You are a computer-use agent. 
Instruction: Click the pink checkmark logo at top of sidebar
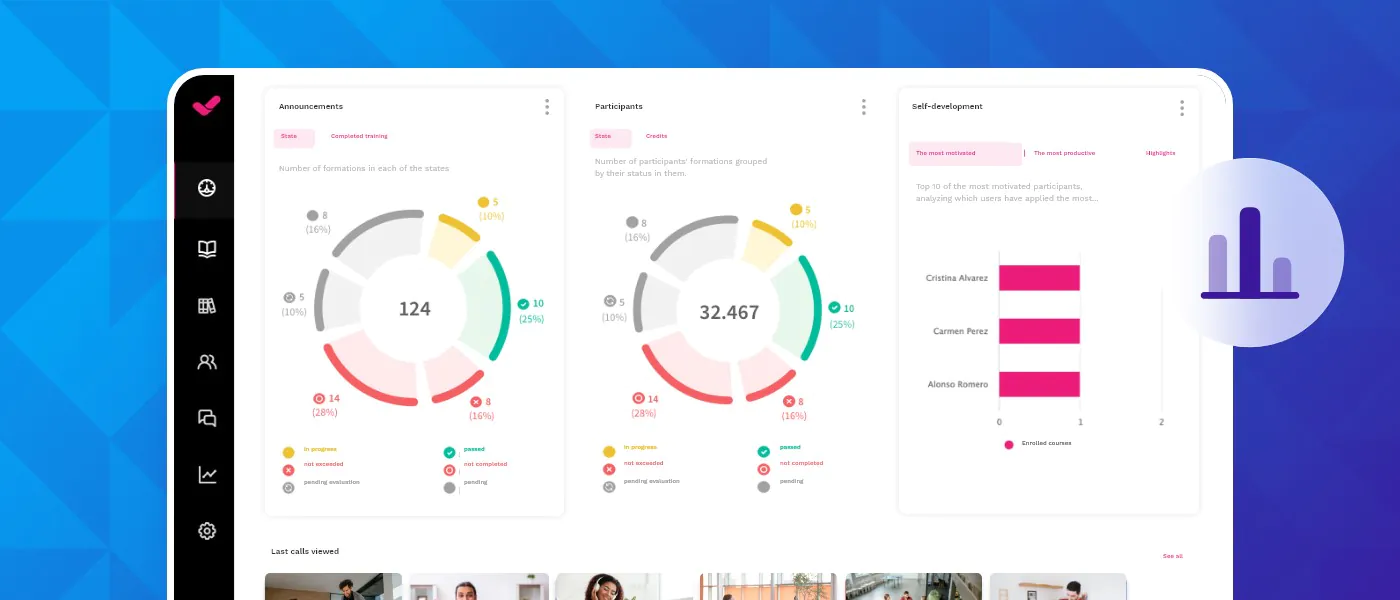click(206, 105)
